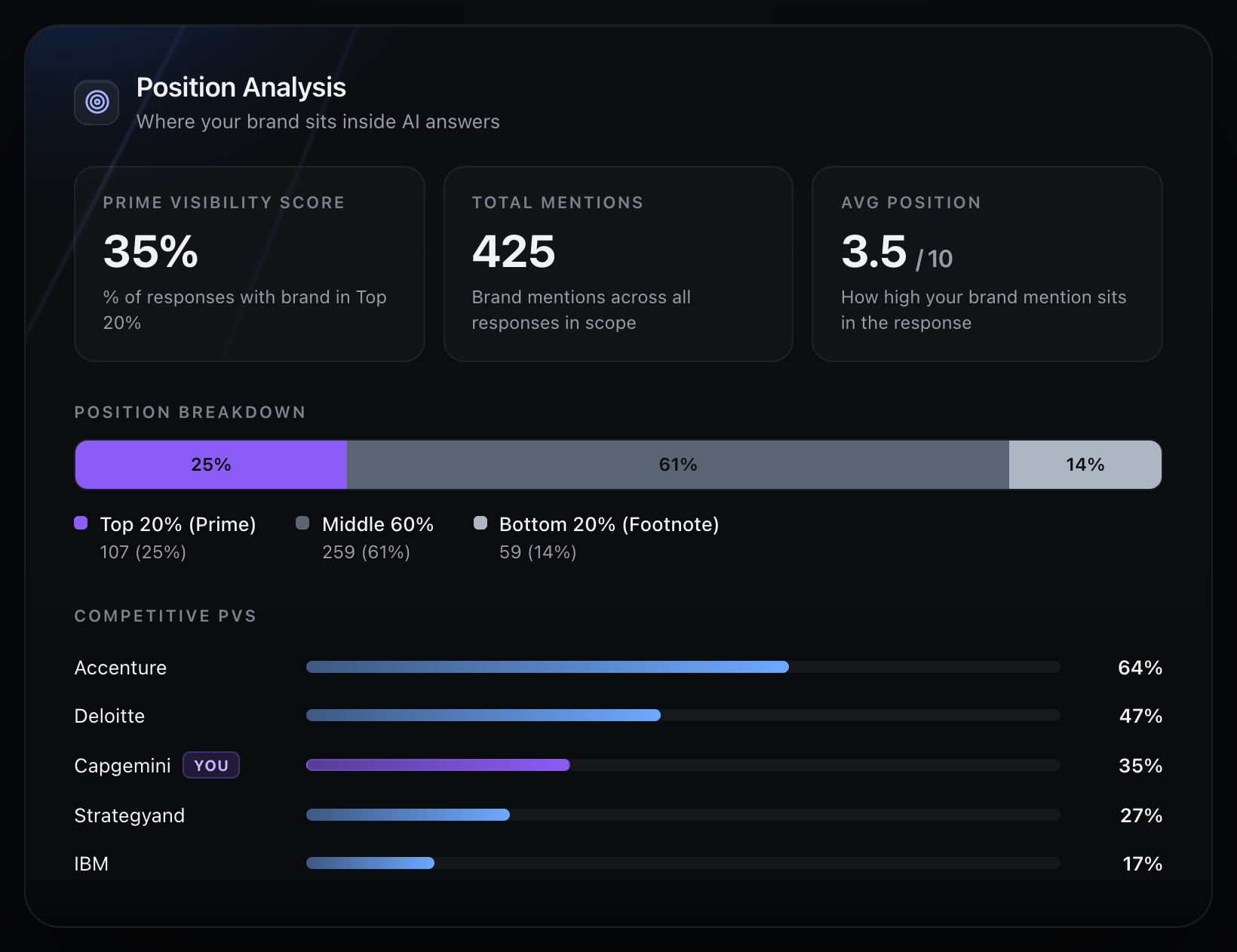This screenshot has width=1237, height=952.
Task: Click the Position Analysis heading
Action: [241, 88]
